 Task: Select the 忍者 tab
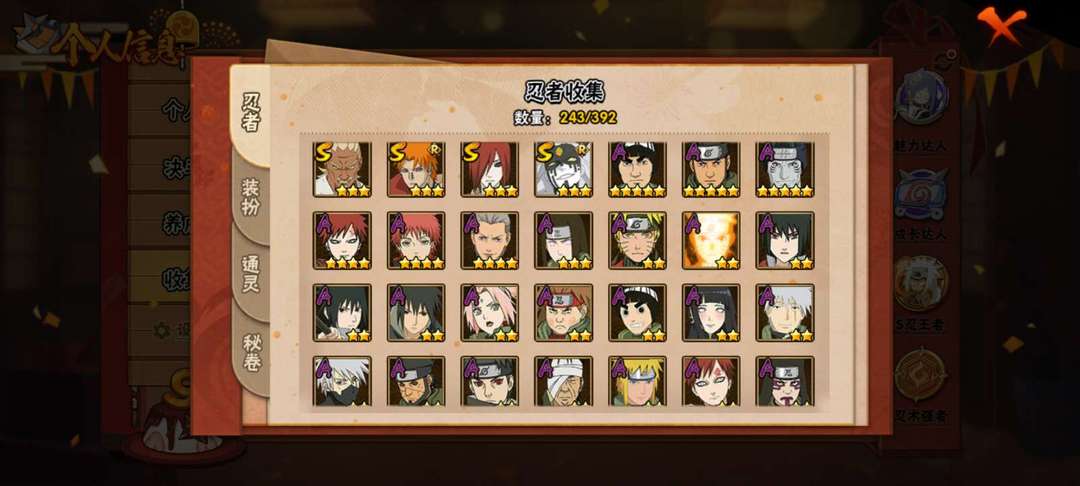[250, 114]
